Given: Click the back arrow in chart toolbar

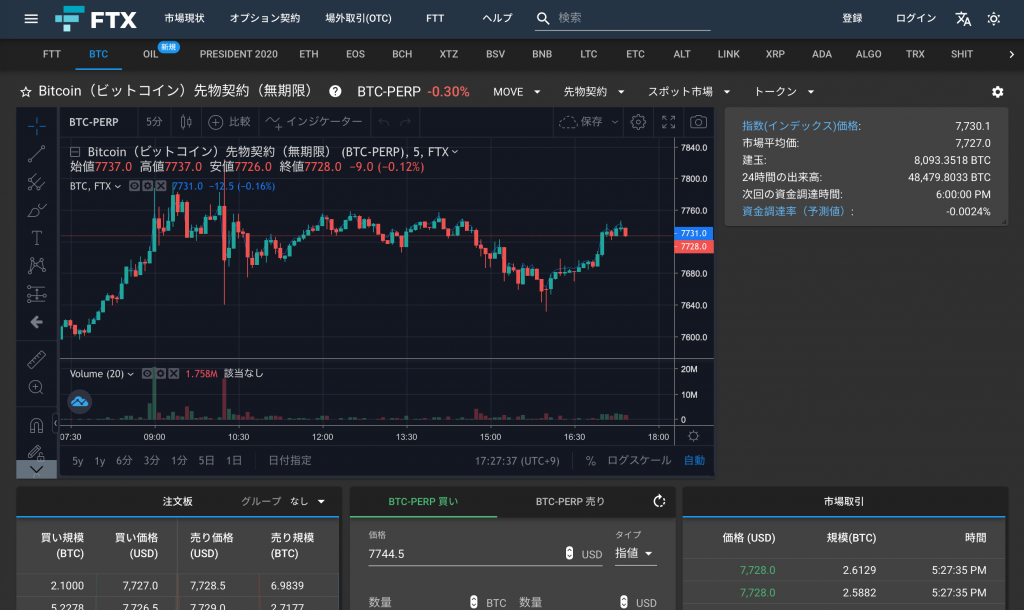Looking at the screenshot, I should point(37,322).
